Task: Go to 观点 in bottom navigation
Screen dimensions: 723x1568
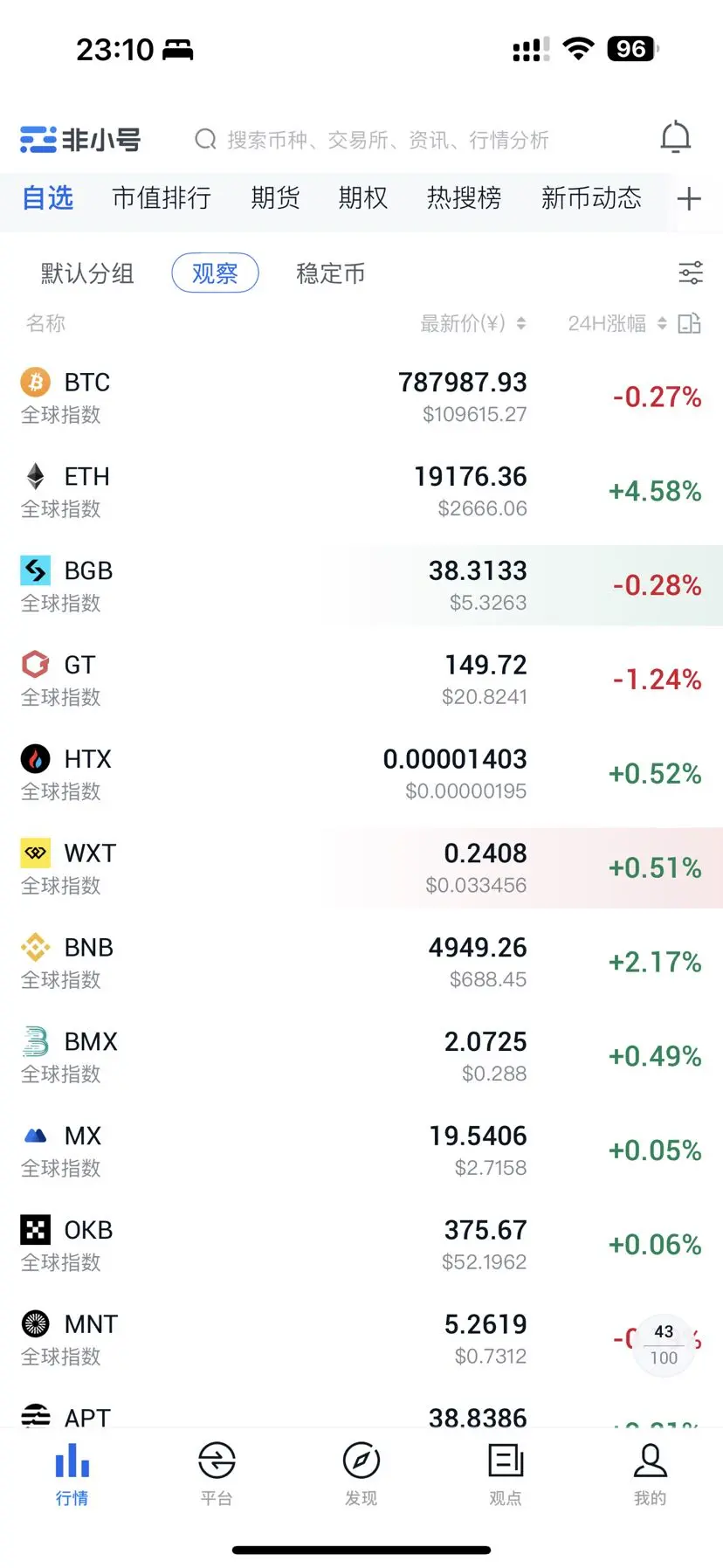Action: coord(506,1473)
